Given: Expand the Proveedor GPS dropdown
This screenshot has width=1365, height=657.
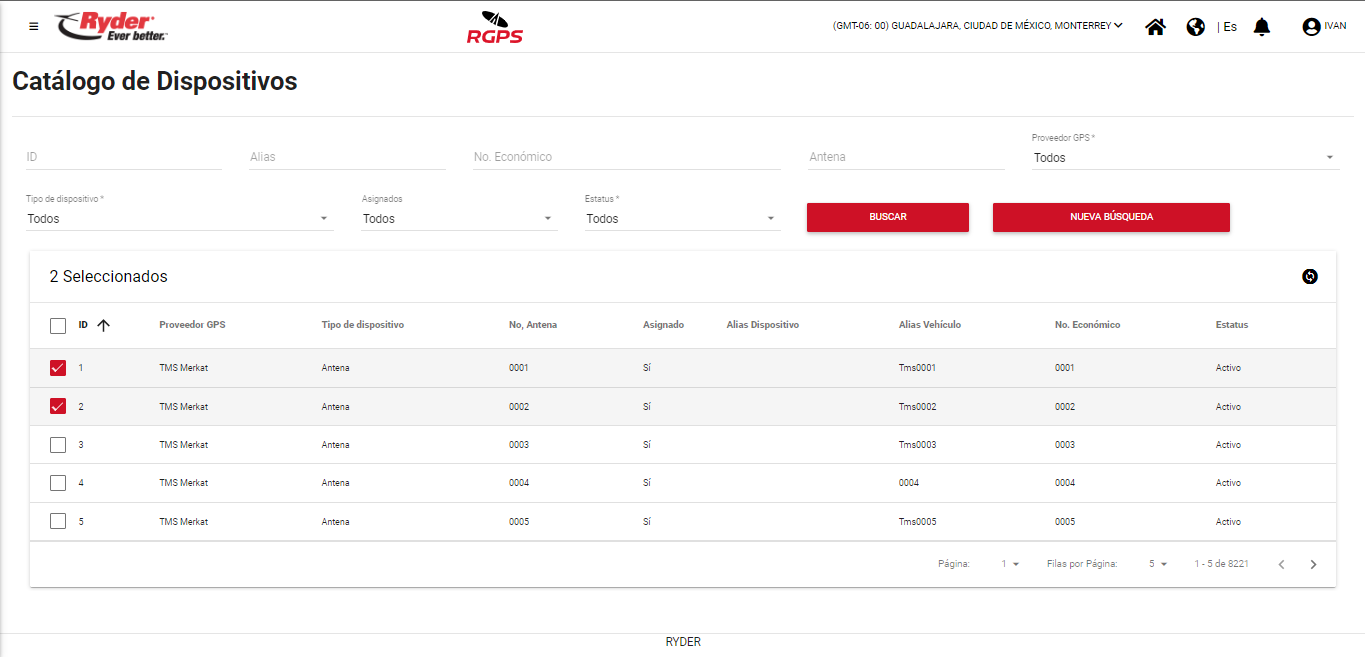Looking at the screenshot, I should [x=1185, y=158].
